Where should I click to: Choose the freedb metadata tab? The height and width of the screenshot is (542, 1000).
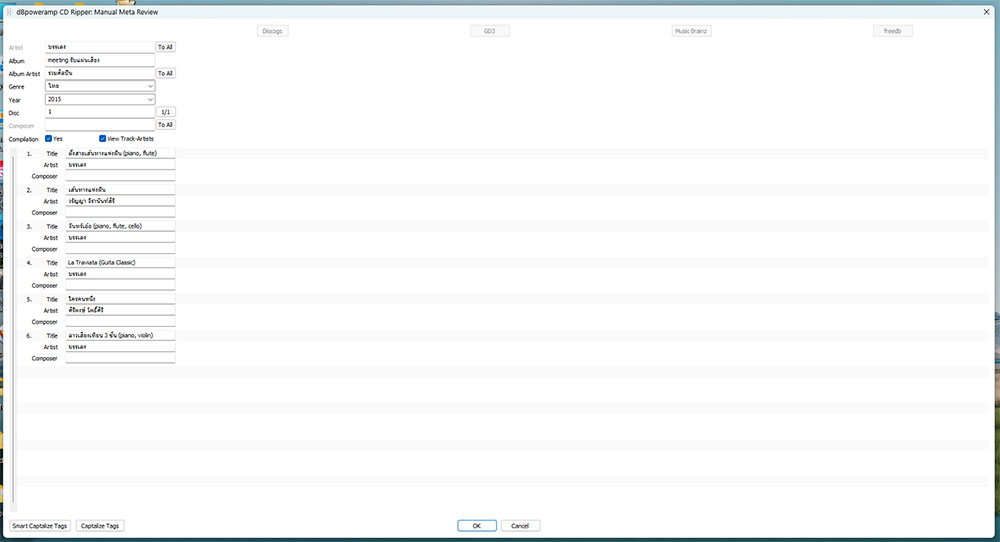point(893,31)
